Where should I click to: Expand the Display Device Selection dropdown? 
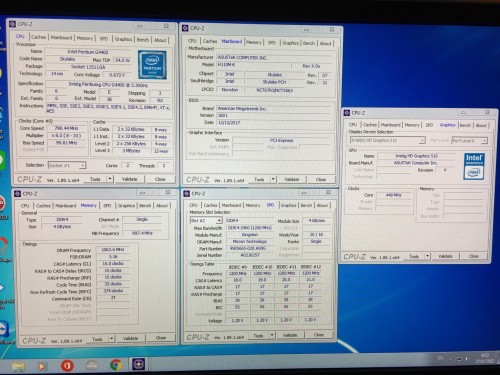tap(387, 140)
